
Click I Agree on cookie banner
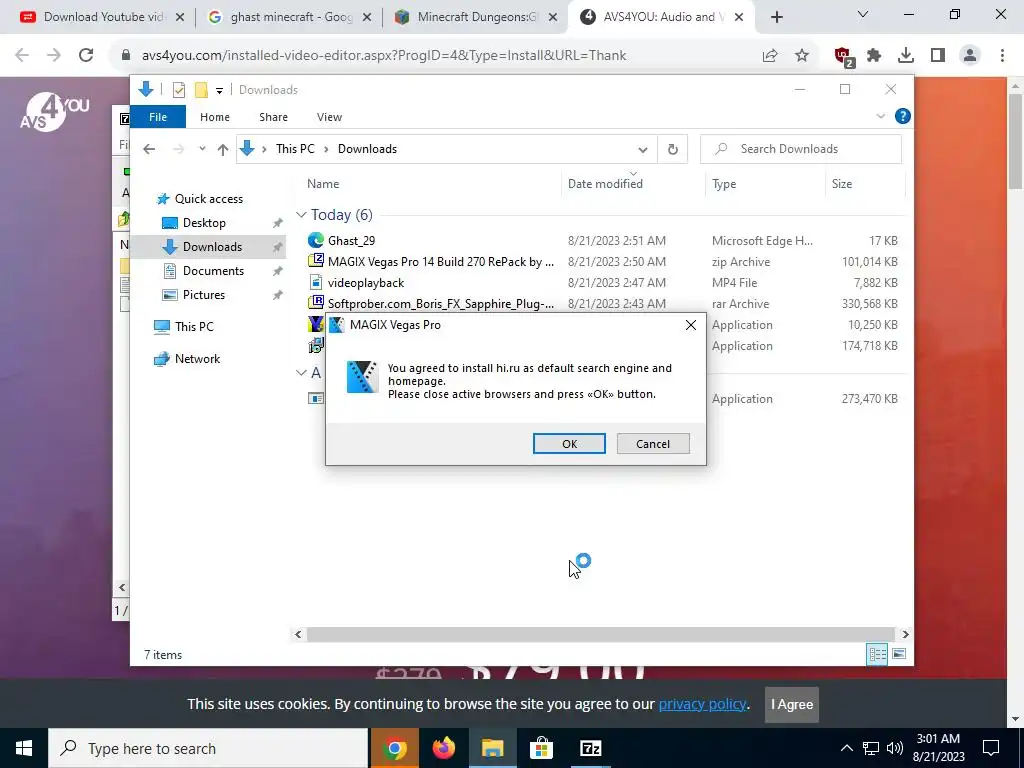tap(792, 704)
